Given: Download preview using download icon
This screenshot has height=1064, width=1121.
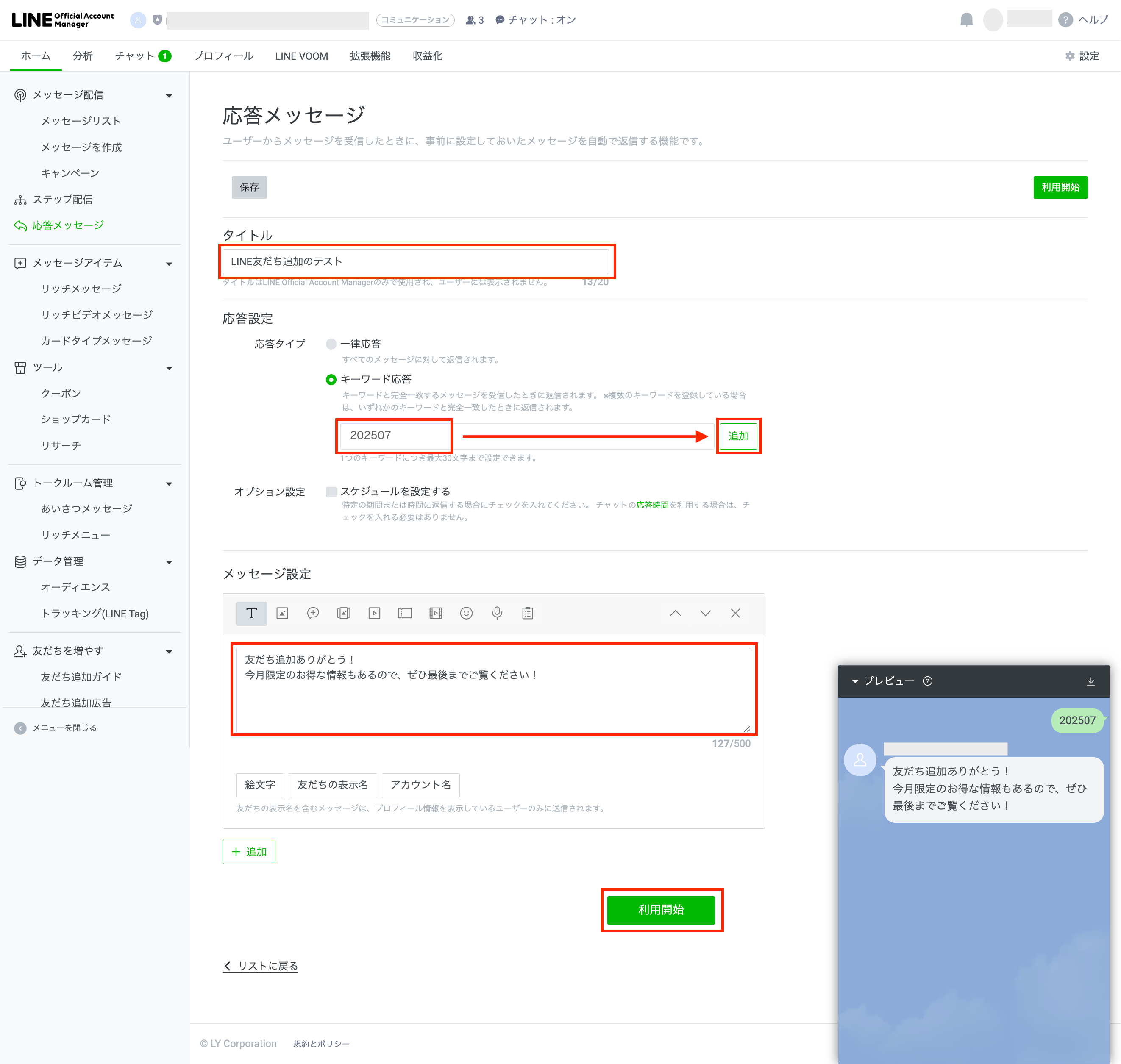Looking at the screenshot, I should [x=1091, y=681].
